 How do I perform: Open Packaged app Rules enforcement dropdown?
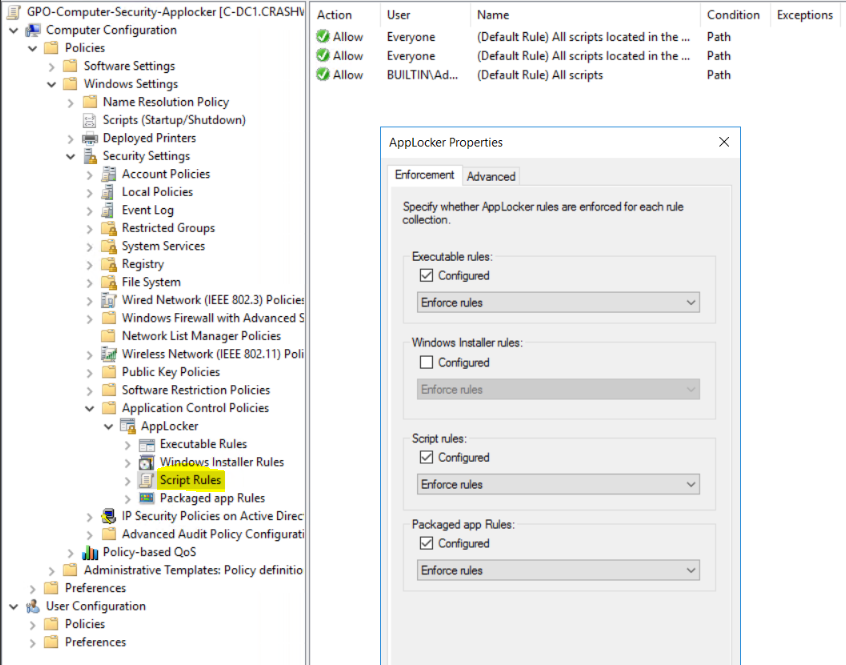pyautogui.click(x=558, y=570)
